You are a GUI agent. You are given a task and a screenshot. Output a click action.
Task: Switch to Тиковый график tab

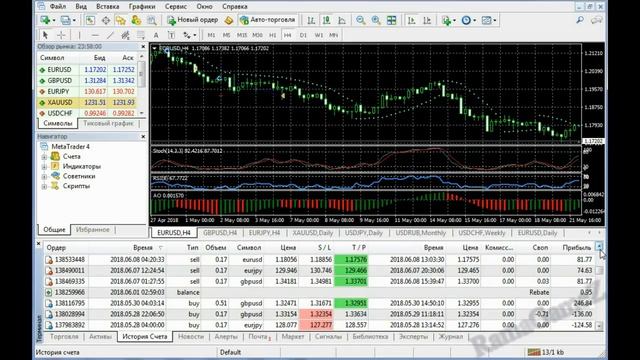pos(108,123)
